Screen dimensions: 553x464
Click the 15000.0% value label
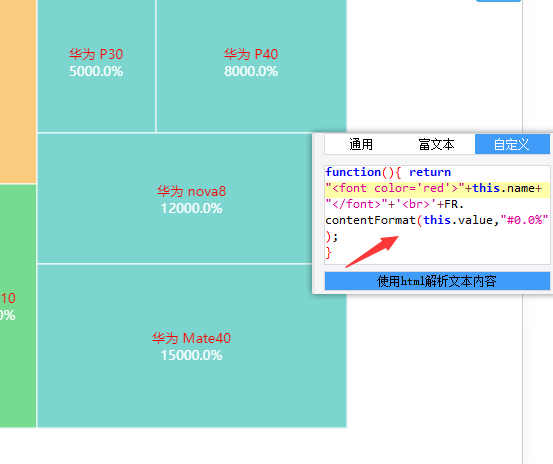tap(192, 355)
